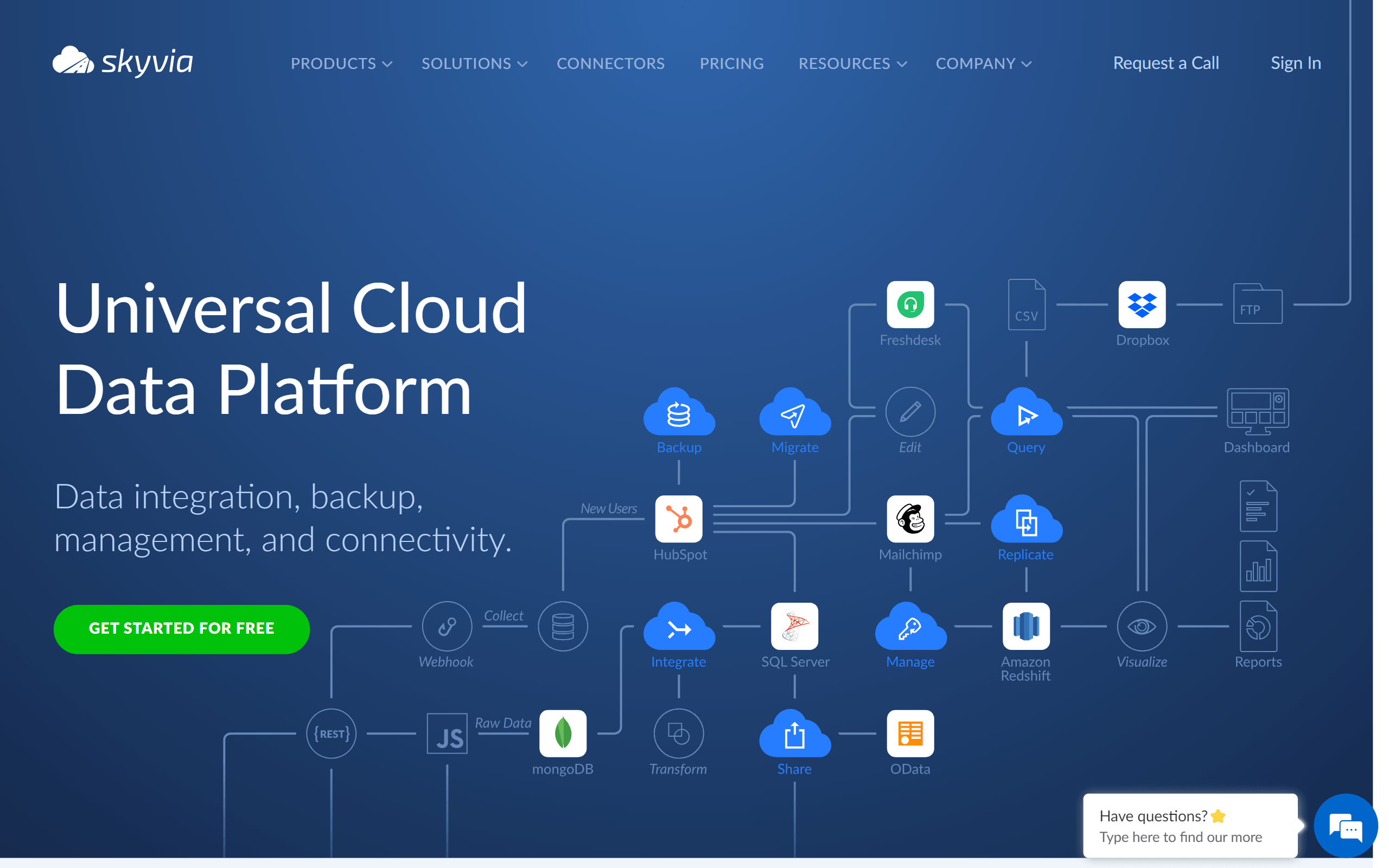Click the bar chart document icon
This screenshot has height=868, width=1389.
pos(1258,566)
